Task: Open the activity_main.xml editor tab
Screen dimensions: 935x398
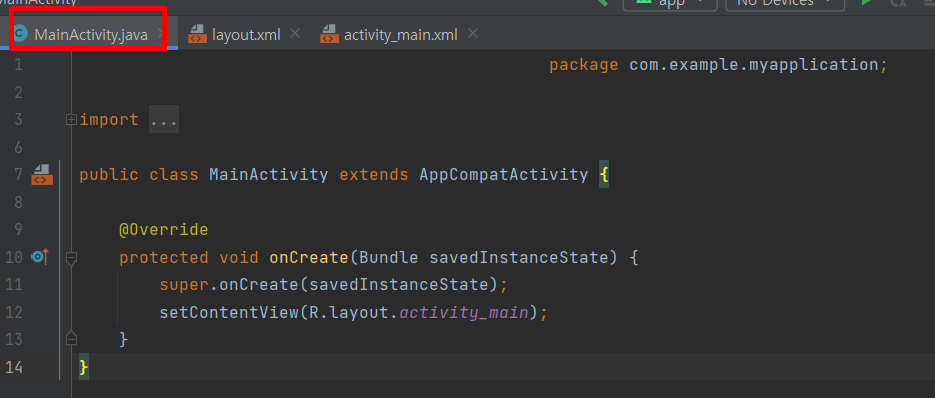Action: coord(400,35)
